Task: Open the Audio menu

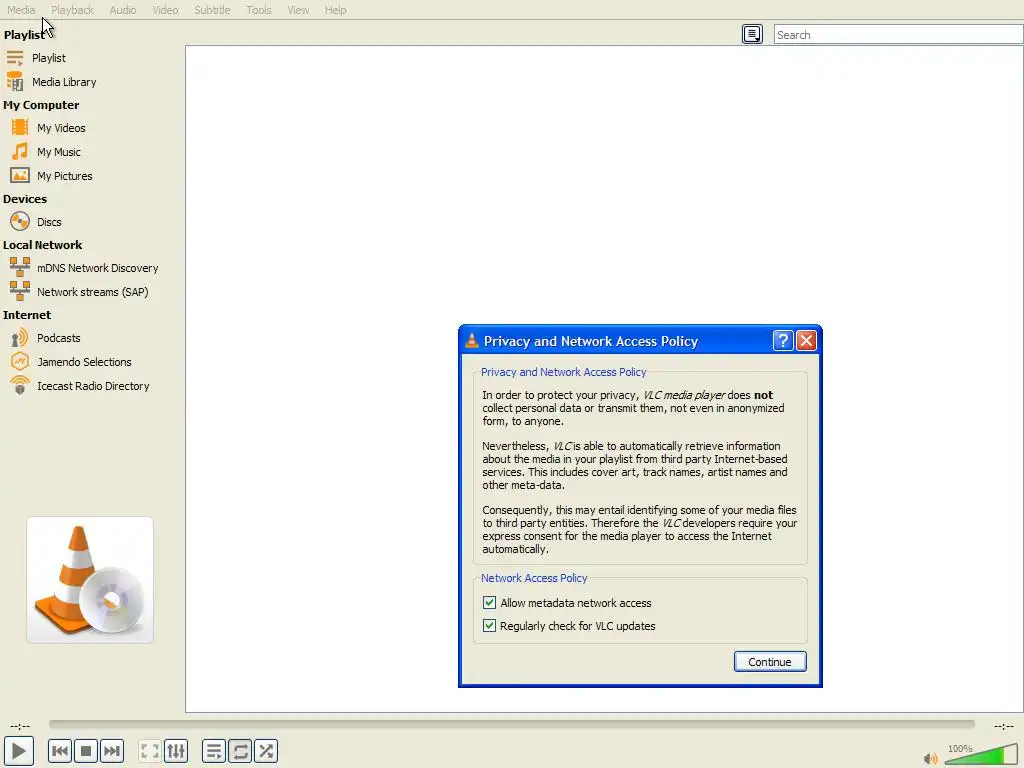Action: (x=123, y=10)
